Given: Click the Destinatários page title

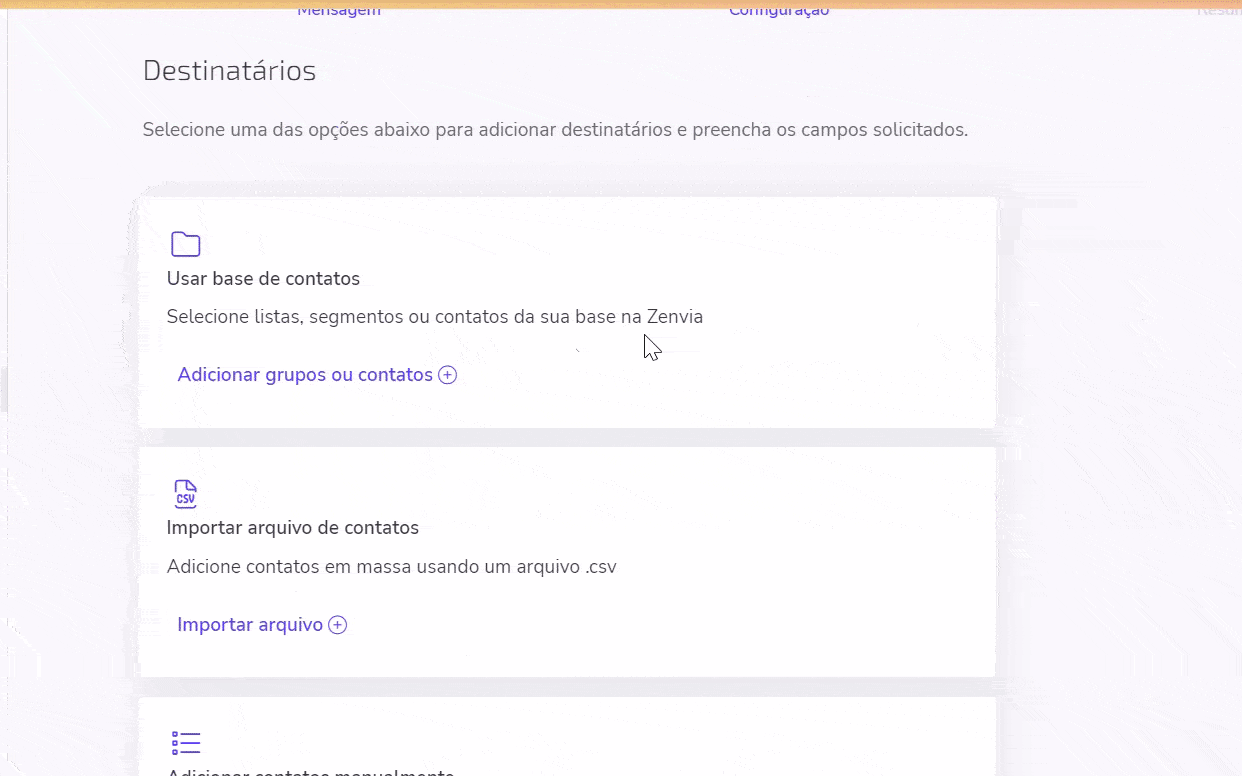Looking at the screenshot, I should pyautogui.click(x=229, y=71).
